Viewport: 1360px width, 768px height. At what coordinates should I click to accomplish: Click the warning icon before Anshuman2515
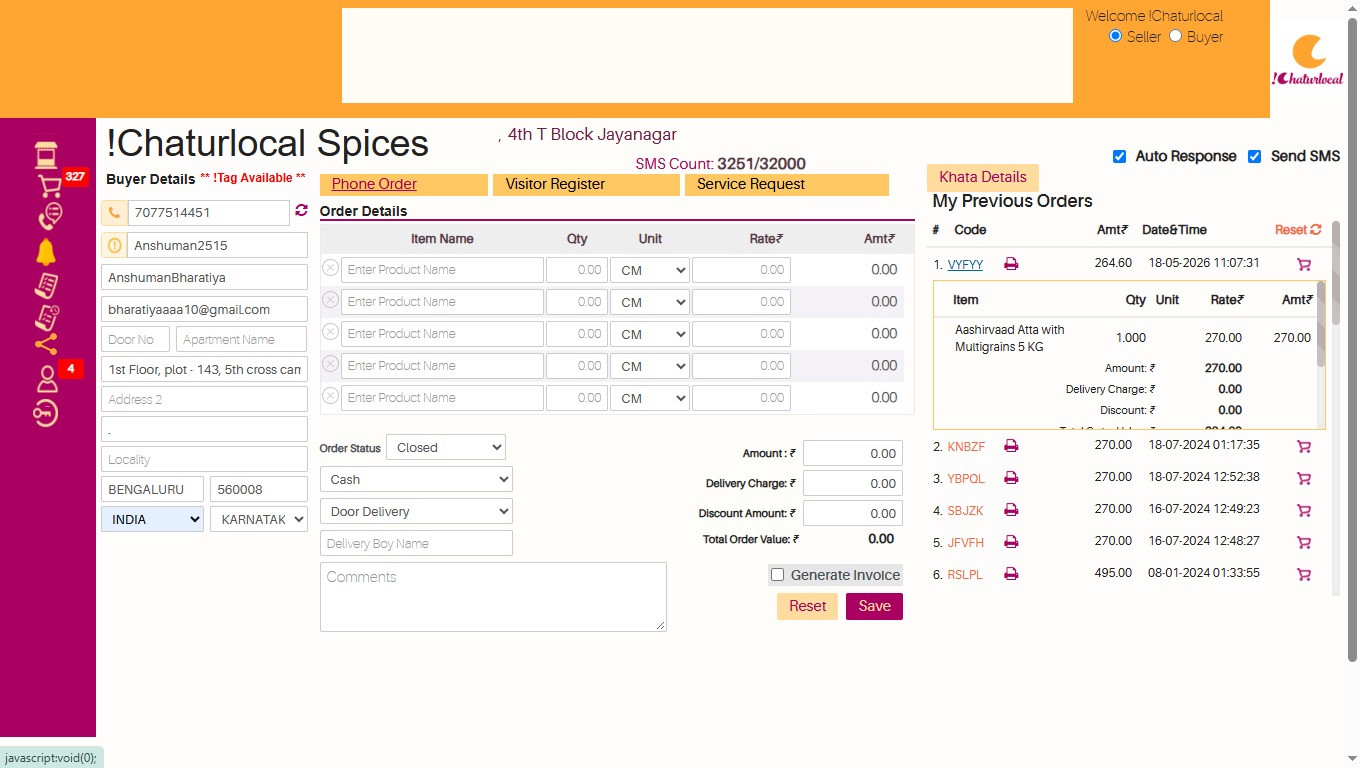114,245
